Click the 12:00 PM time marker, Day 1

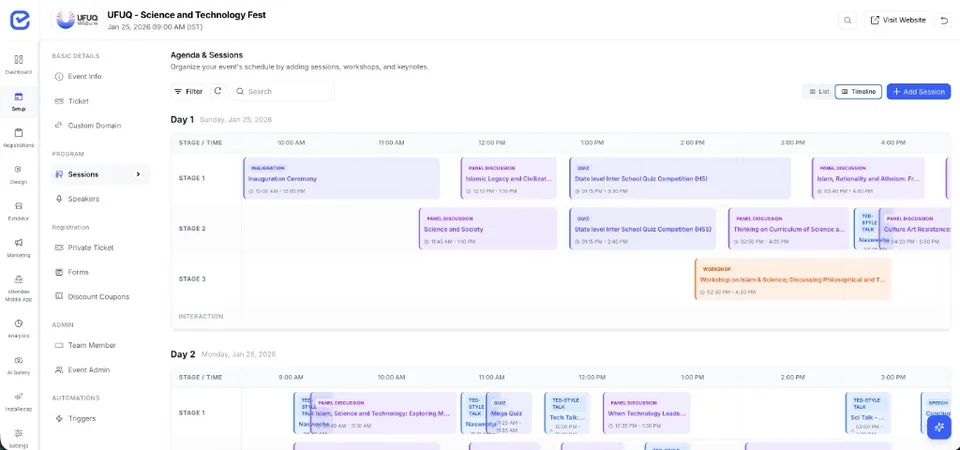click(492, 143)
